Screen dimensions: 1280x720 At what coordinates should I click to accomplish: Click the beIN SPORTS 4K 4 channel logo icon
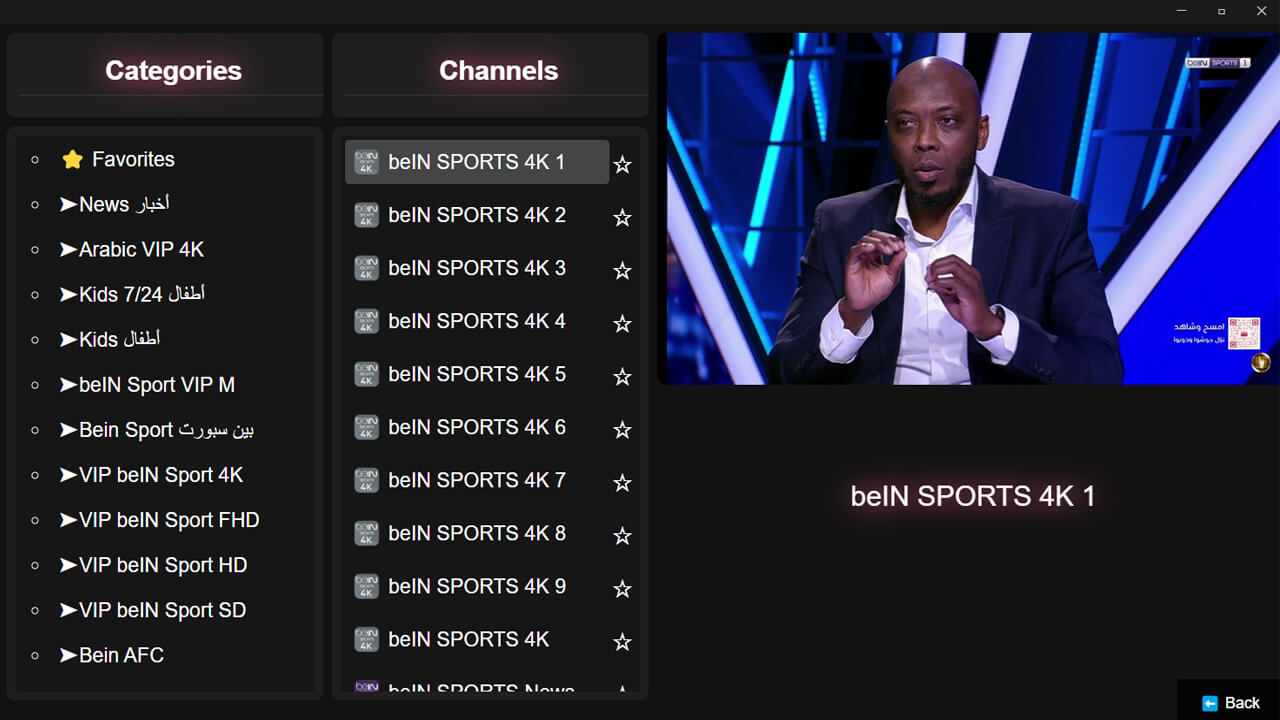pos(367,321)
